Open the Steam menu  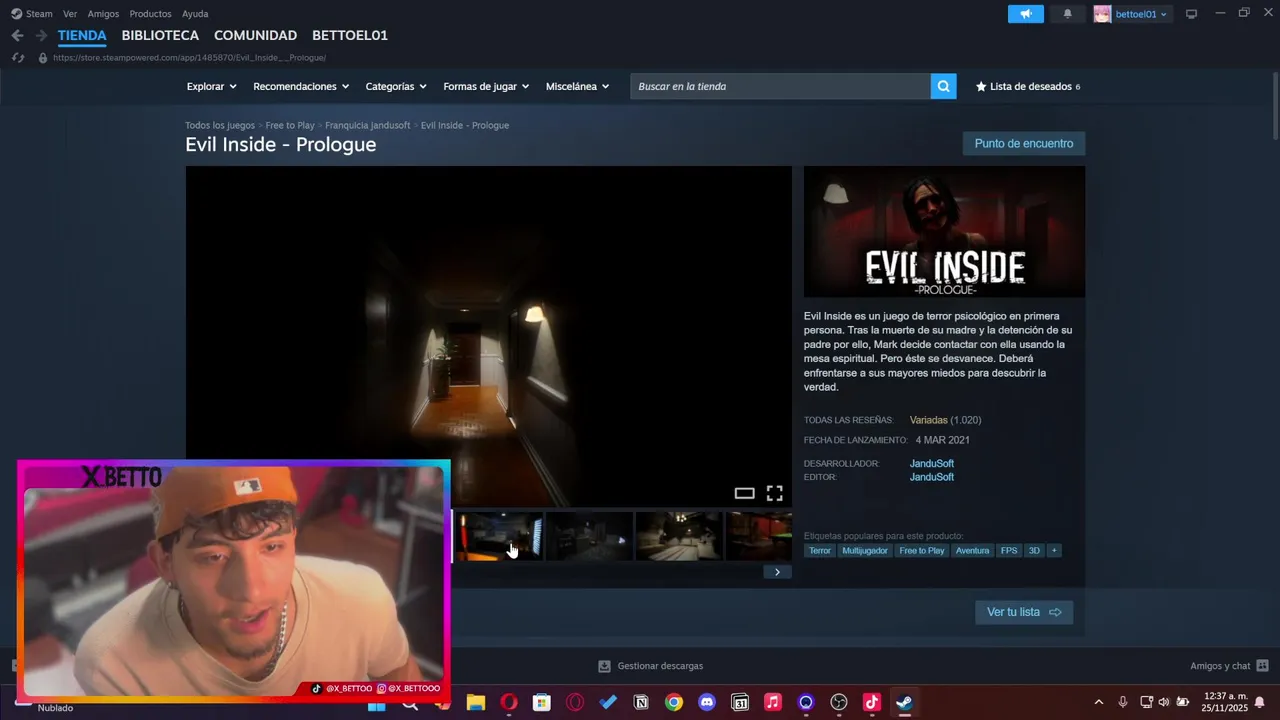click(32, 14)
